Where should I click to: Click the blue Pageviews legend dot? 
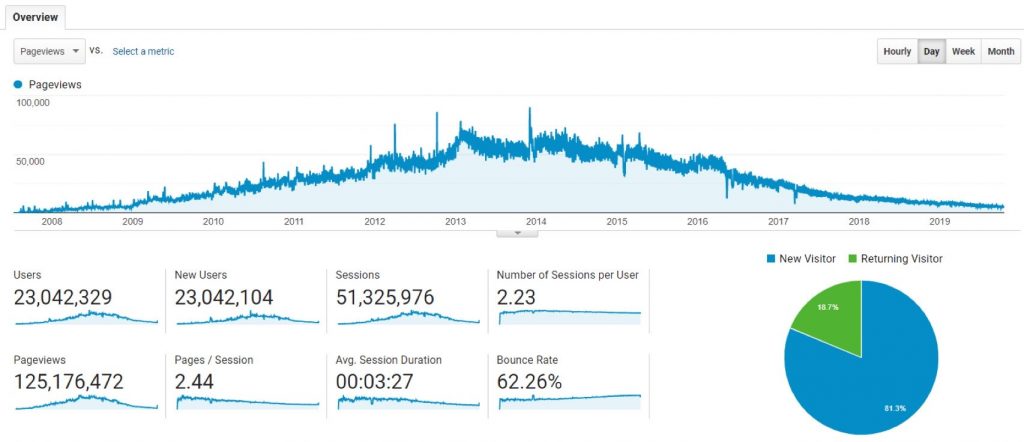(18, 85)
